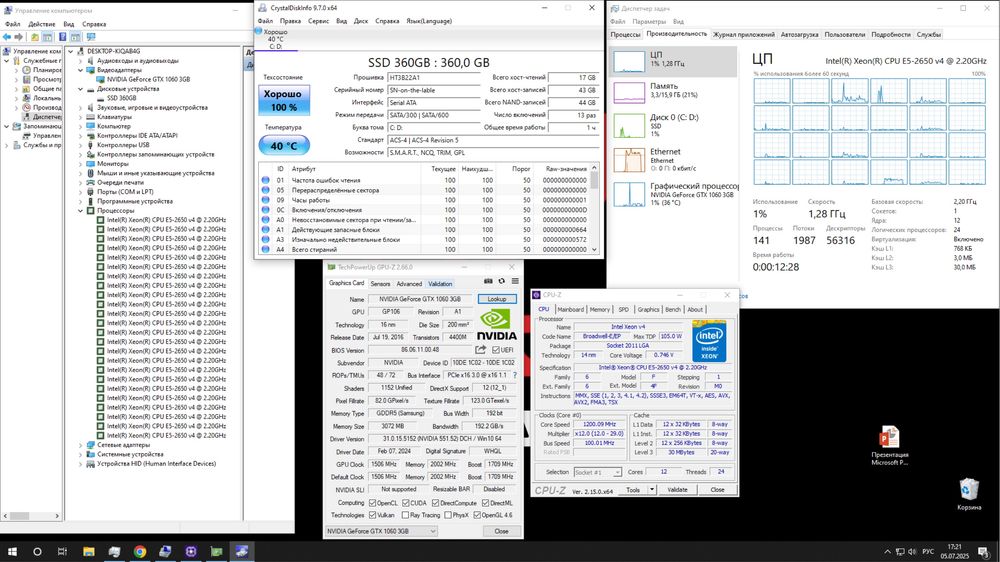Open Tools dropdown arrow in CPU-Z
The height and width of the screenshot is (562, 1000).
click(652, 490)
